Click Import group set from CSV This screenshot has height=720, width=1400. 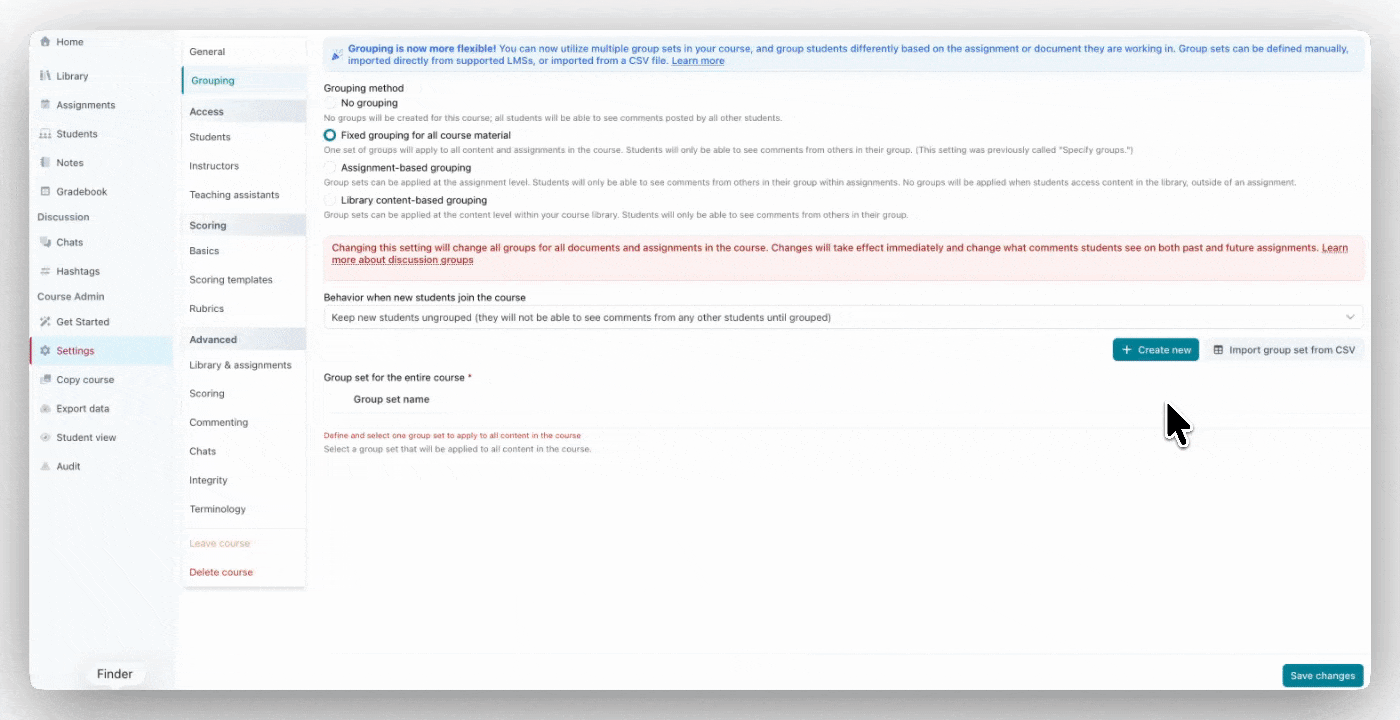point(1284,350)
